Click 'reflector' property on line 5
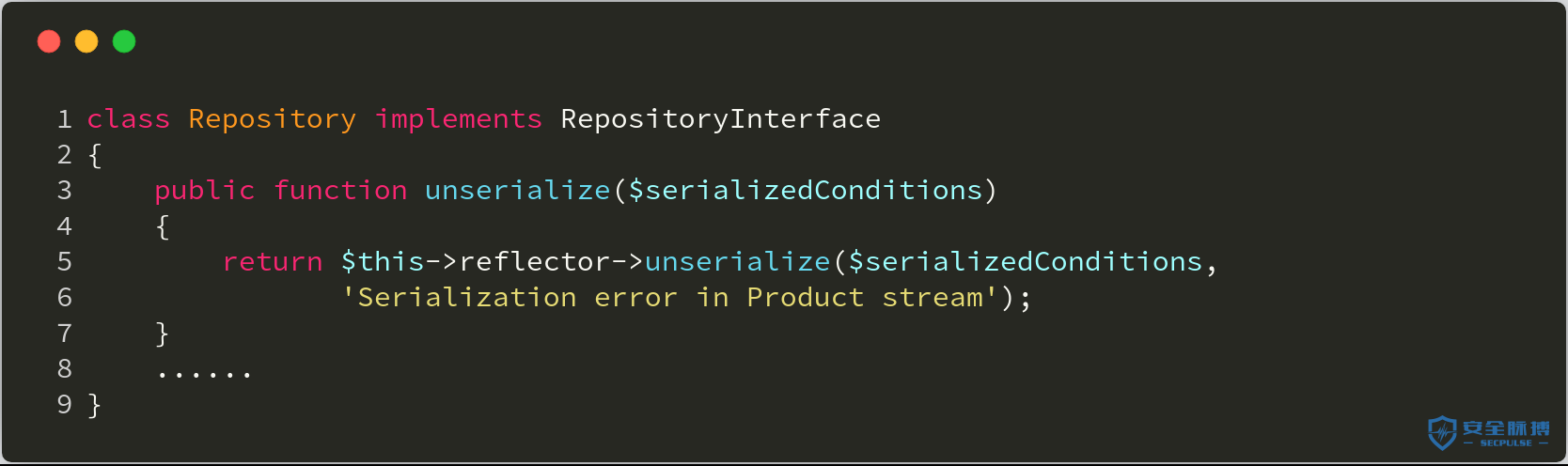The image size is (1568, 466). coord(535,262)
